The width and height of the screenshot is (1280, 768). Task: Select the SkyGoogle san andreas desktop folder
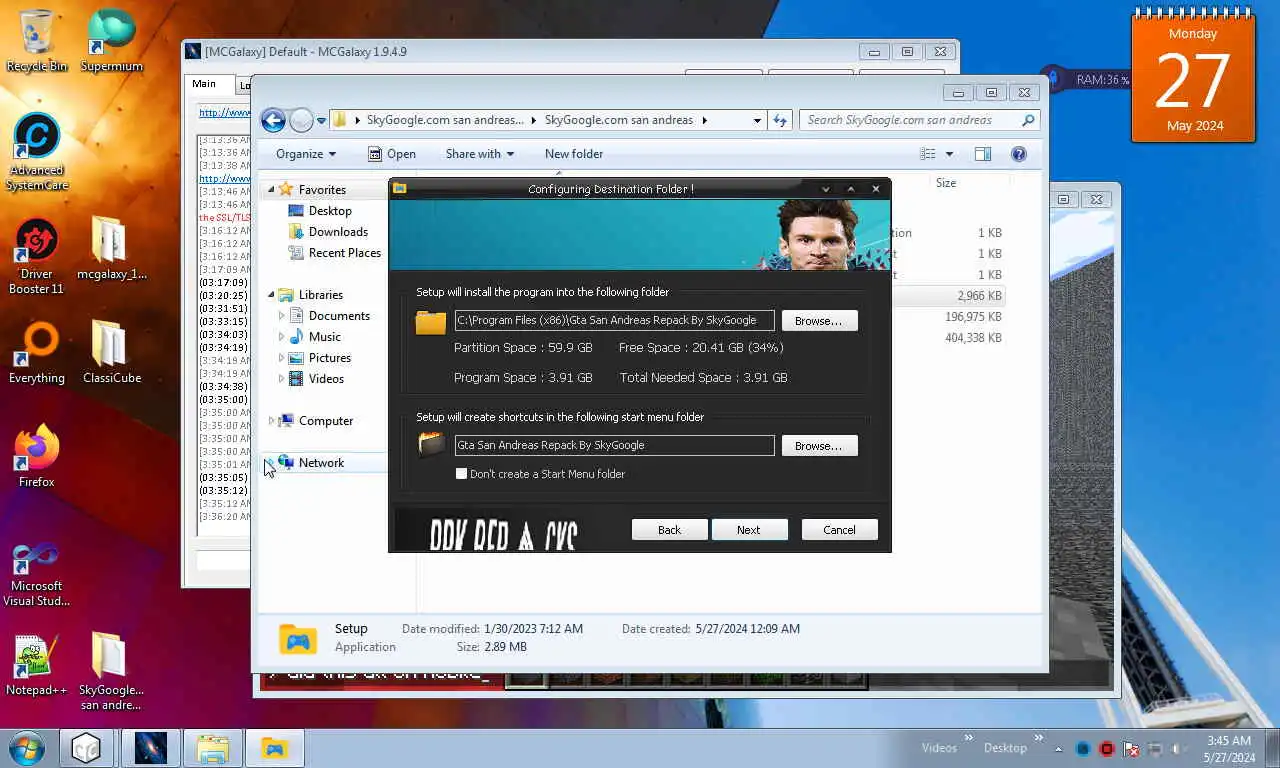click(111, 671)
